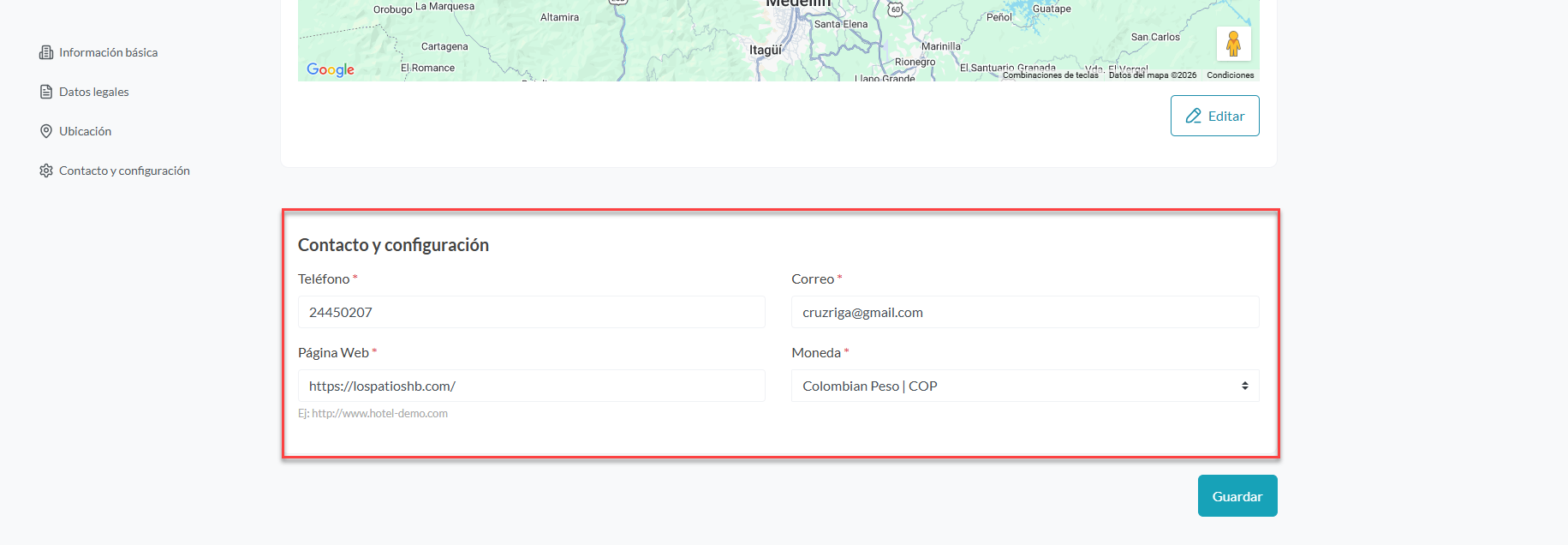Screen dimensions: 1568x545
Task: Click the location pin icon beside Ubicación
Action: 46,132
